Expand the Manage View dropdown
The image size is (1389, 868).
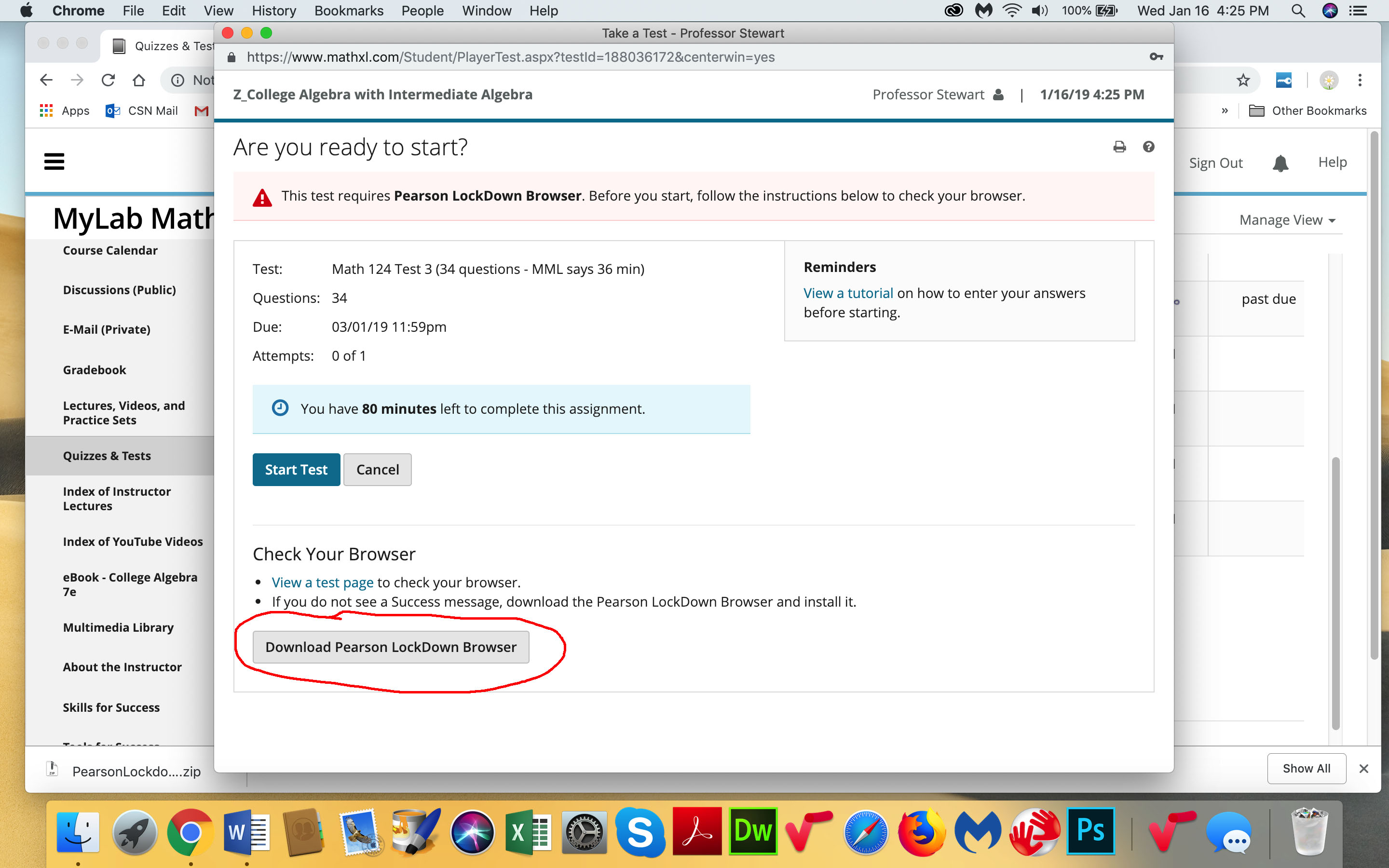[1287, 220]
